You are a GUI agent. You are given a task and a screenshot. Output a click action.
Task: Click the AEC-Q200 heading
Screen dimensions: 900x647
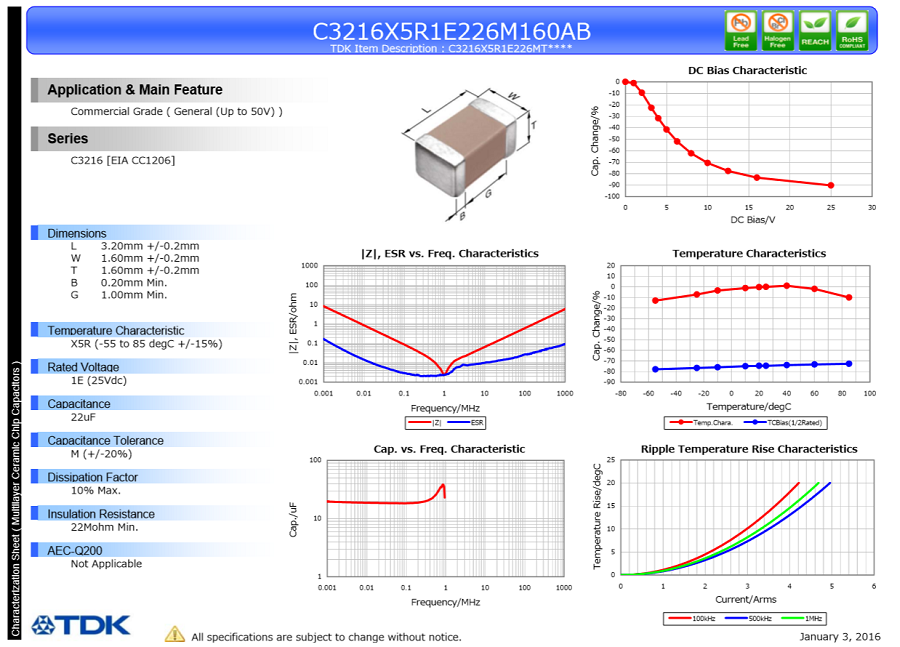(75, 551)
